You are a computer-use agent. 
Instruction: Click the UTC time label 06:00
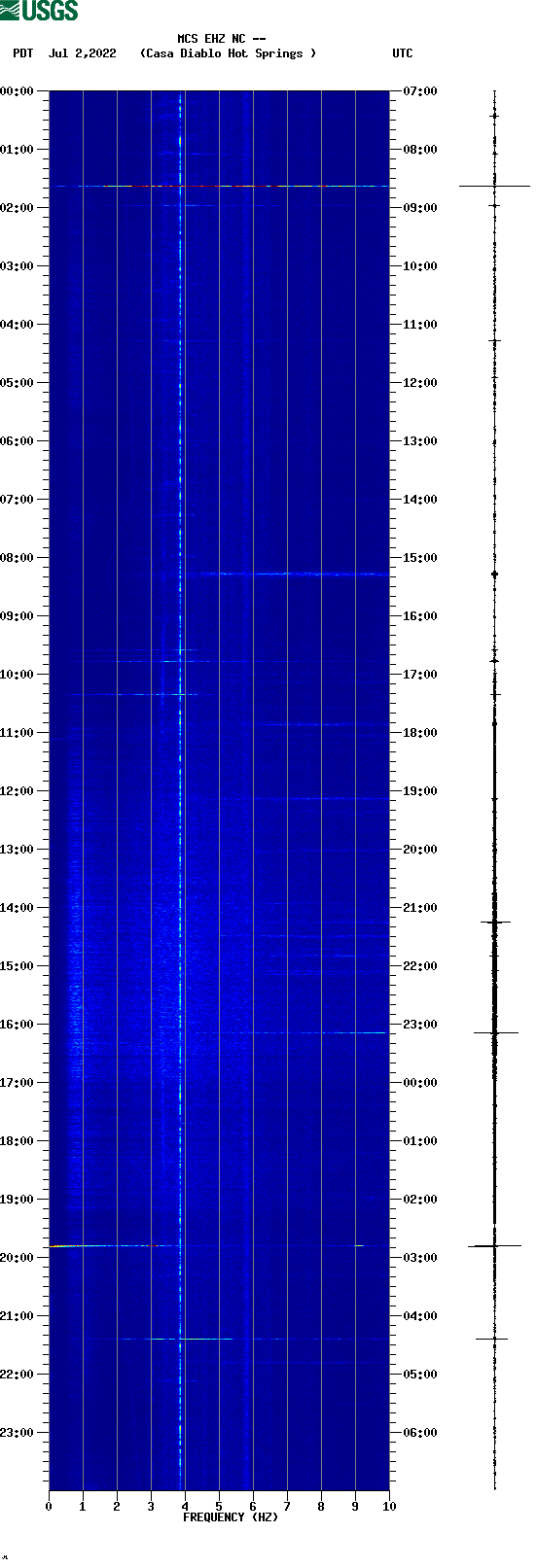click(420, 1433)
